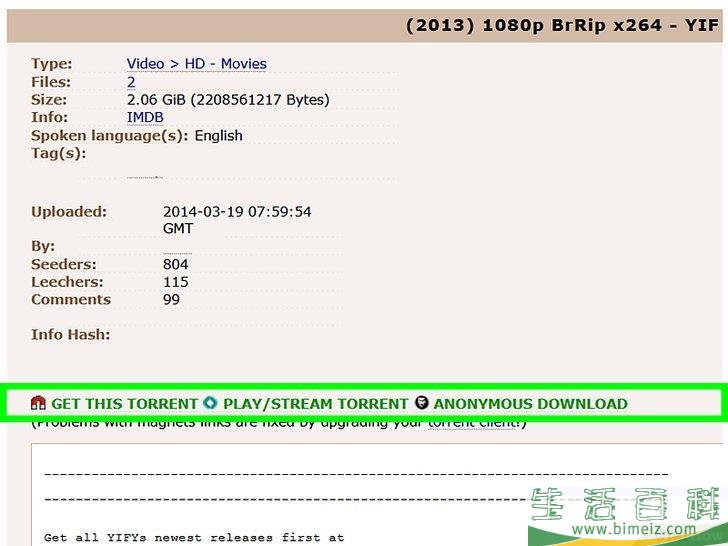Select the seeders count '804'
728x546 pixels.
pyautogui.click(x=176, y=264)
